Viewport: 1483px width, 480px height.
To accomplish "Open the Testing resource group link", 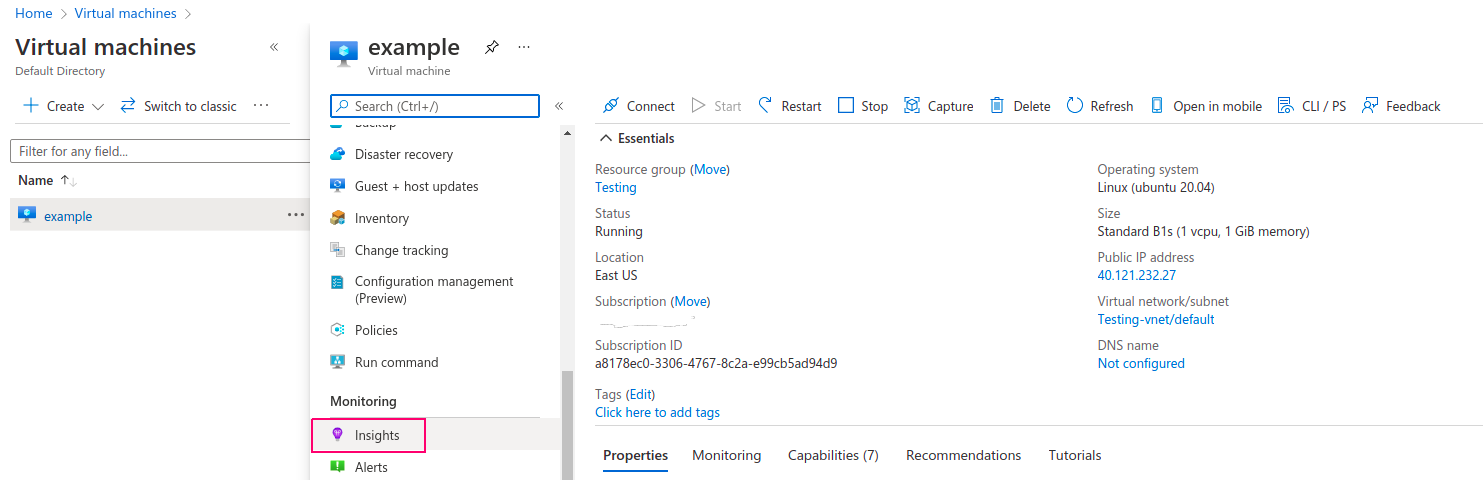I will tap(615, 187).
